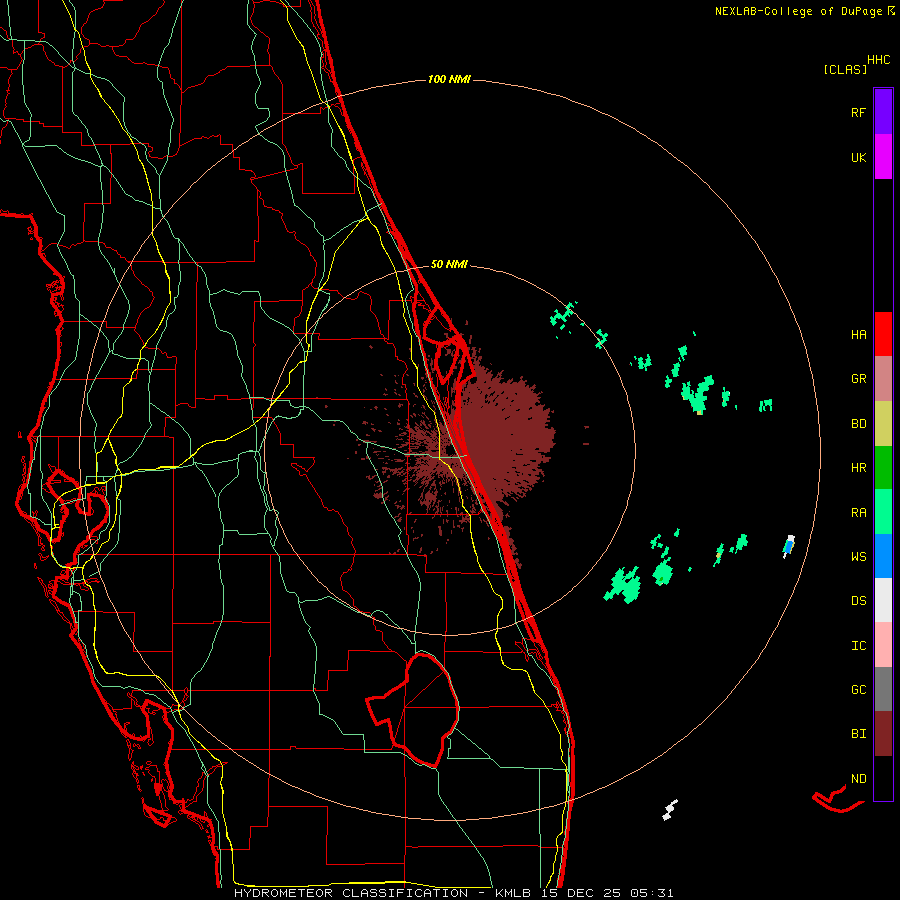
Task: Click the UK legend label
Action: (858, 158)
